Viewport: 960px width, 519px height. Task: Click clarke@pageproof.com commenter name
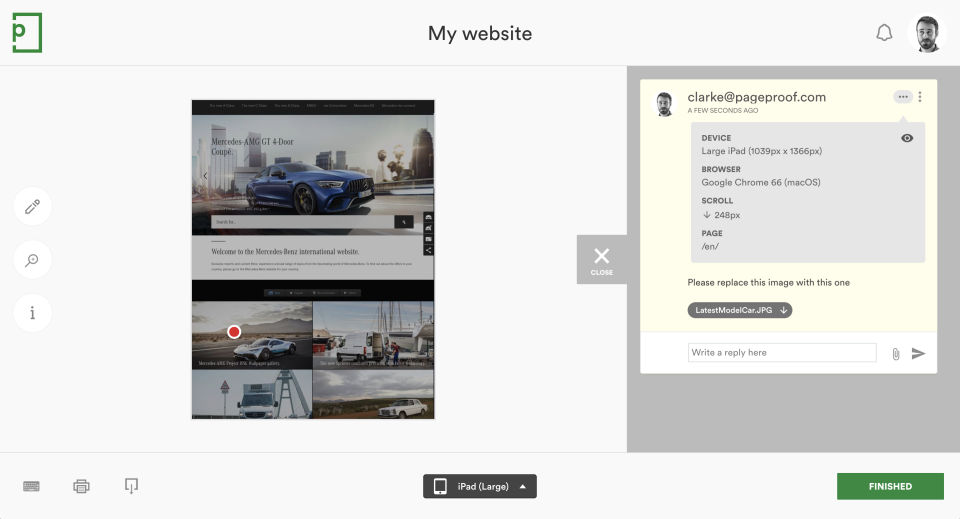coord(757,97)
